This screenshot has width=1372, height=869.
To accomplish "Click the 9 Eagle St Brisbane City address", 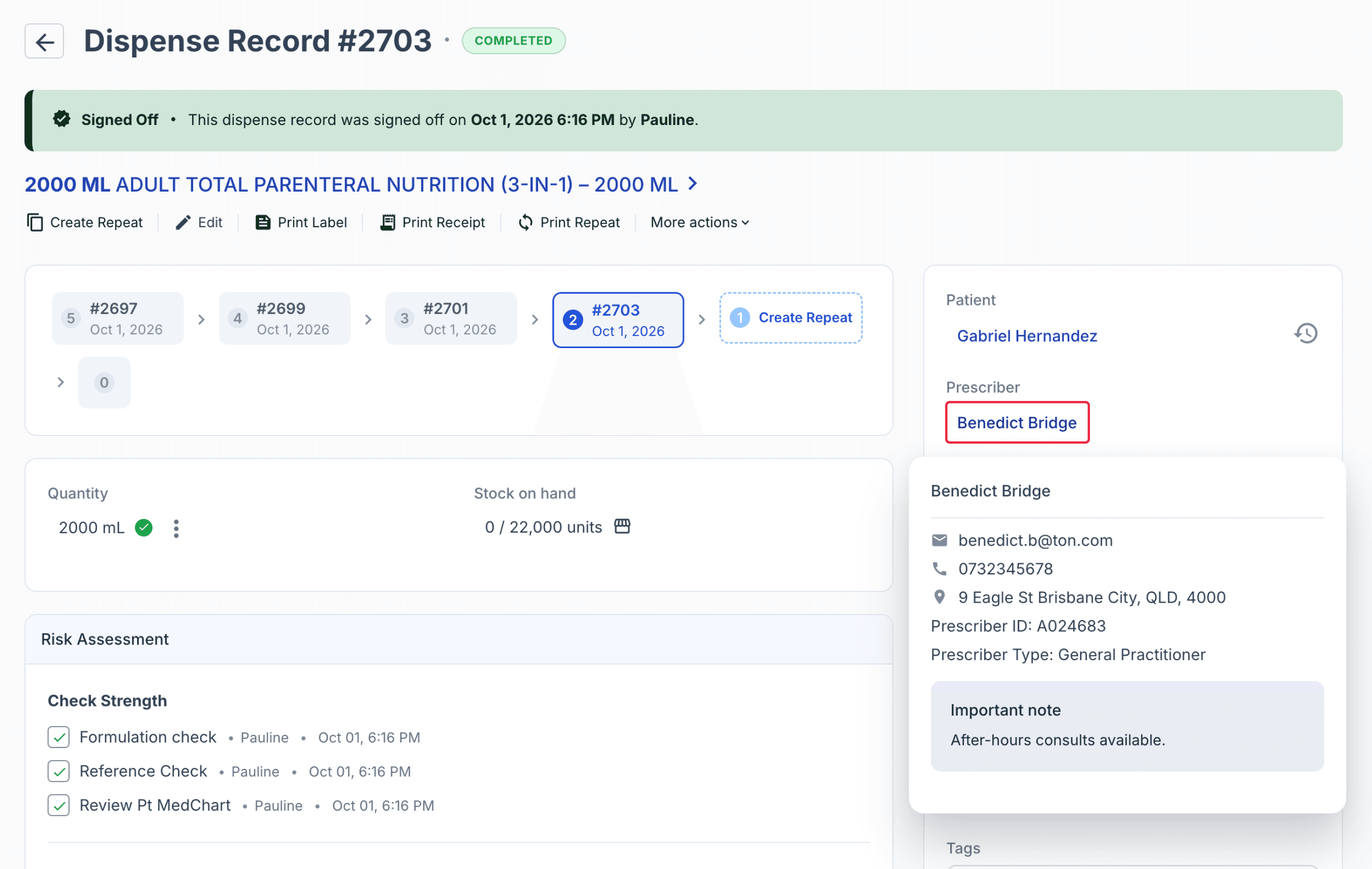I will coord(1092,597).
